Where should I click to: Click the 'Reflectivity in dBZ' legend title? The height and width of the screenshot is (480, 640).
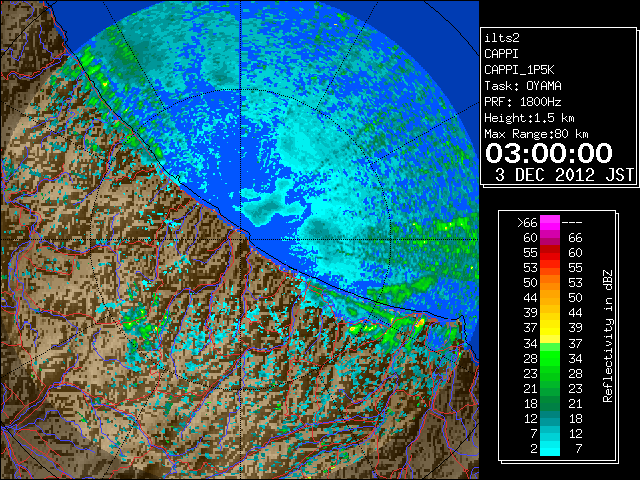607,336
